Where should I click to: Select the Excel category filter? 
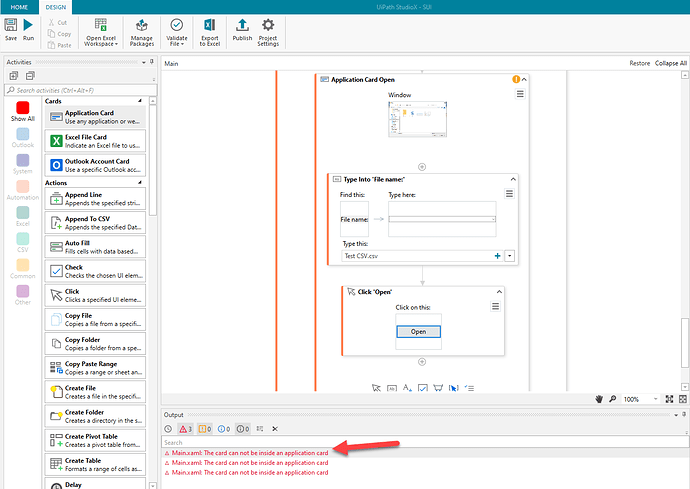click(23, 217)
